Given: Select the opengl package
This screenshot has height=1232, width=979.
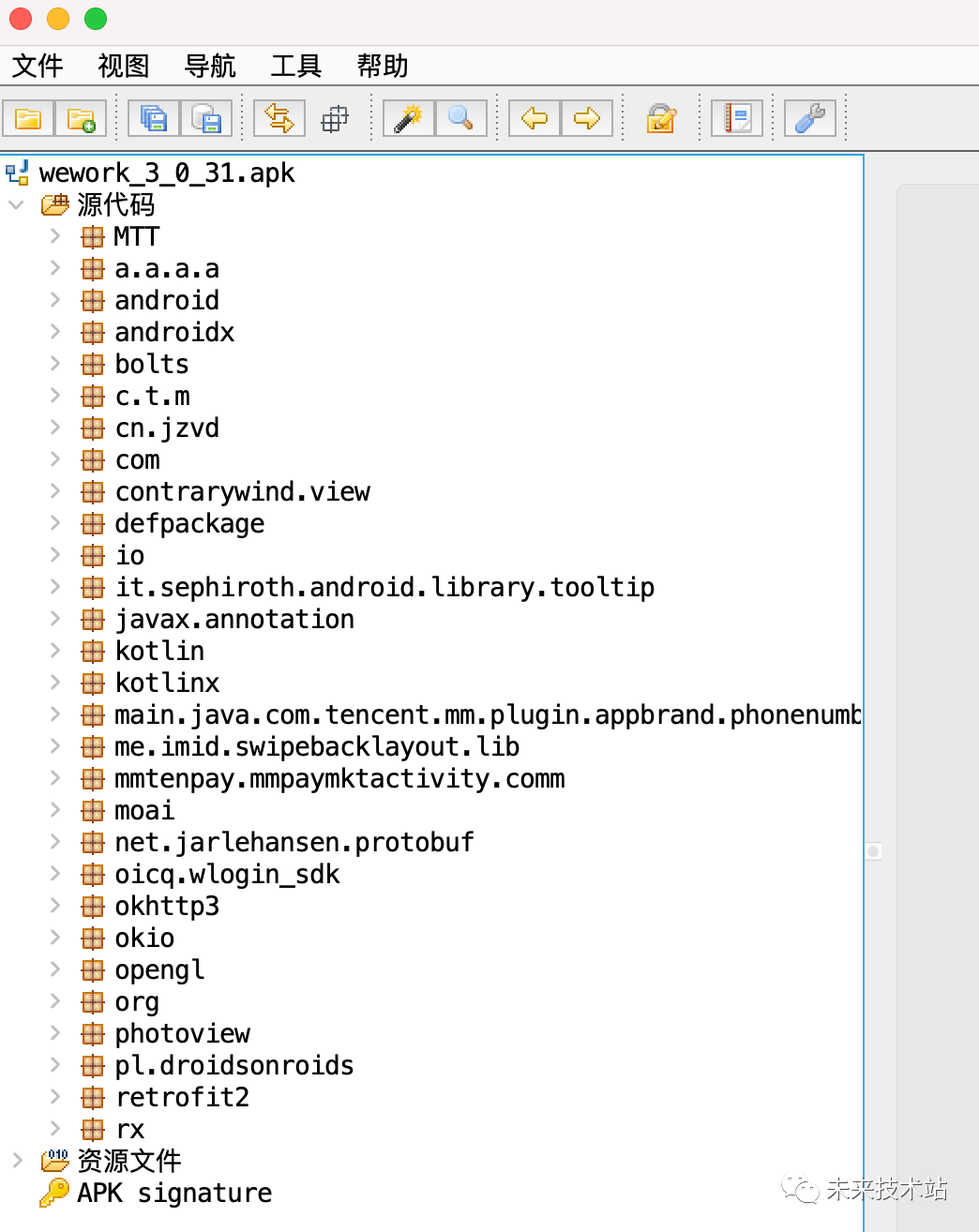Looking at the screenshot, I should (x=159, y=970).
